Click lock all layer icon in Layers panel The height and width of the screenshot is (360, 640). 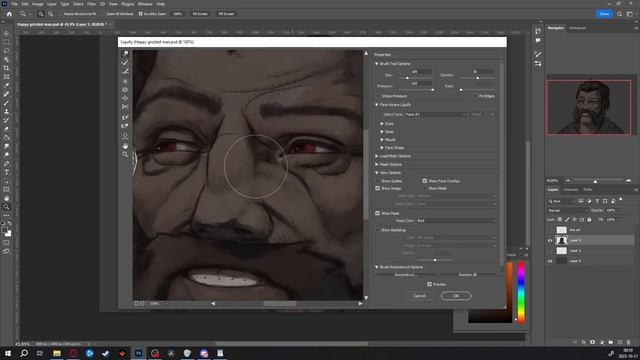pos(589,220)
